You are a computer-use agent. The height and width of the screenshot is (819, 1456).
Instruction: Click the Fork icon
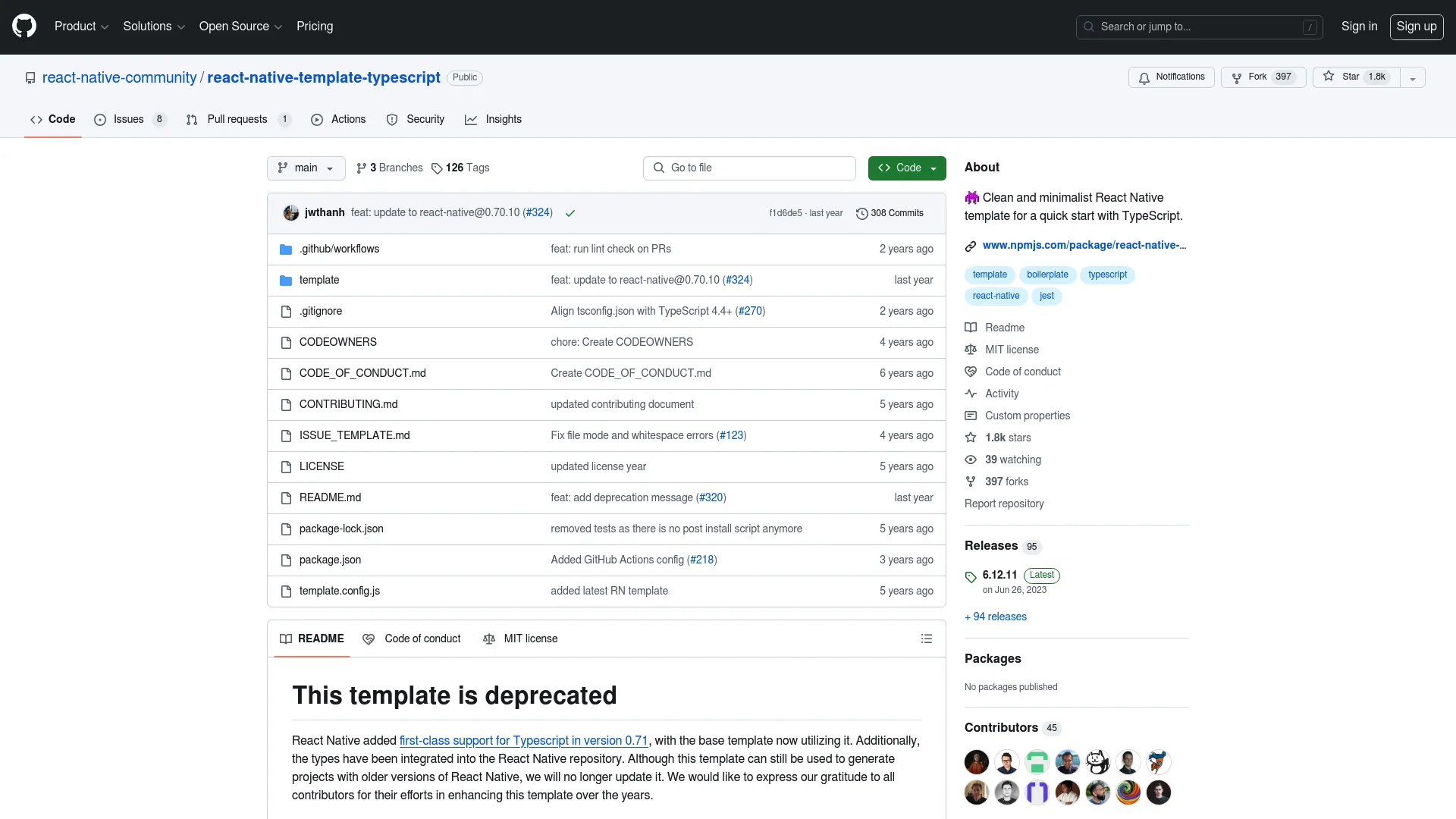(1237, 77)
